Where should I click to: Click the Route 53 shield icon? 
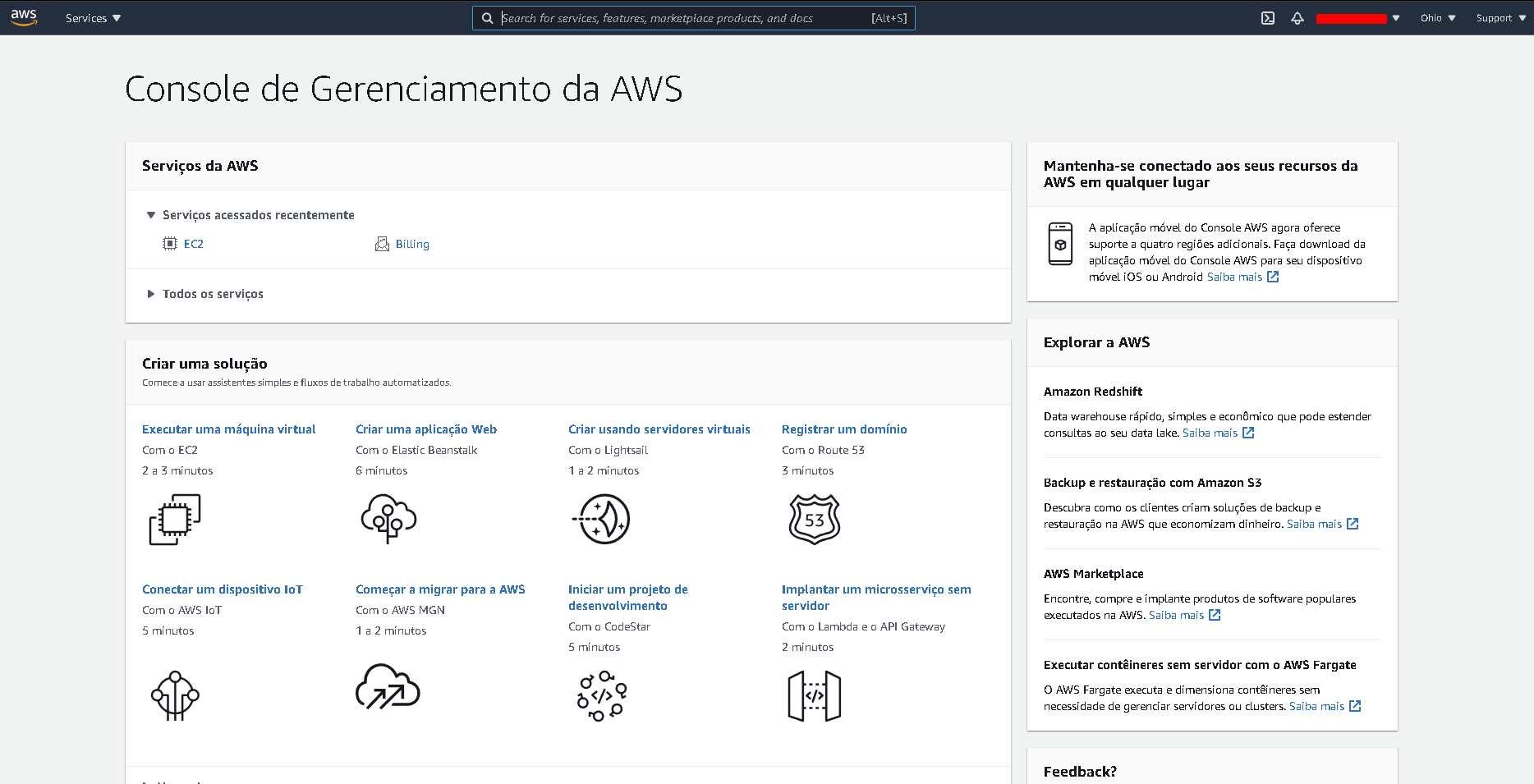click(x=815, y=519)
